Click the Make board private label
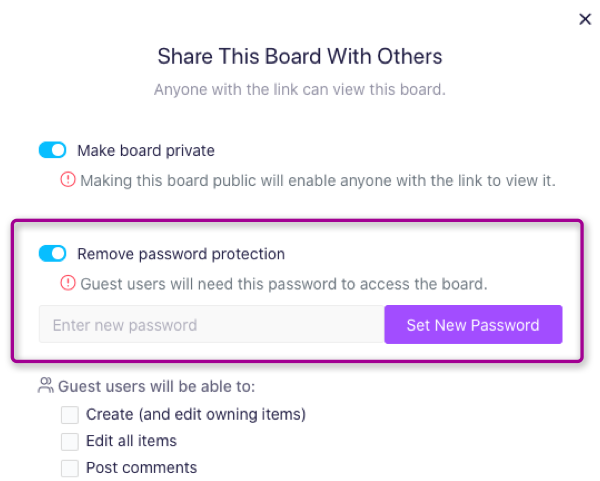The image size is (600, 481). click(146, 150)
